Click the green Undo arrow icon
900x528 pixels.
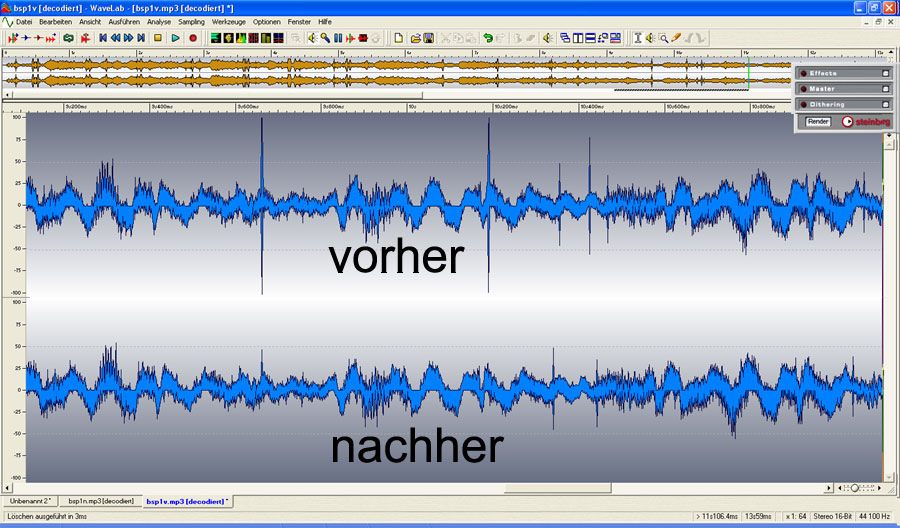pyautogui.click(x=487, y=38)
